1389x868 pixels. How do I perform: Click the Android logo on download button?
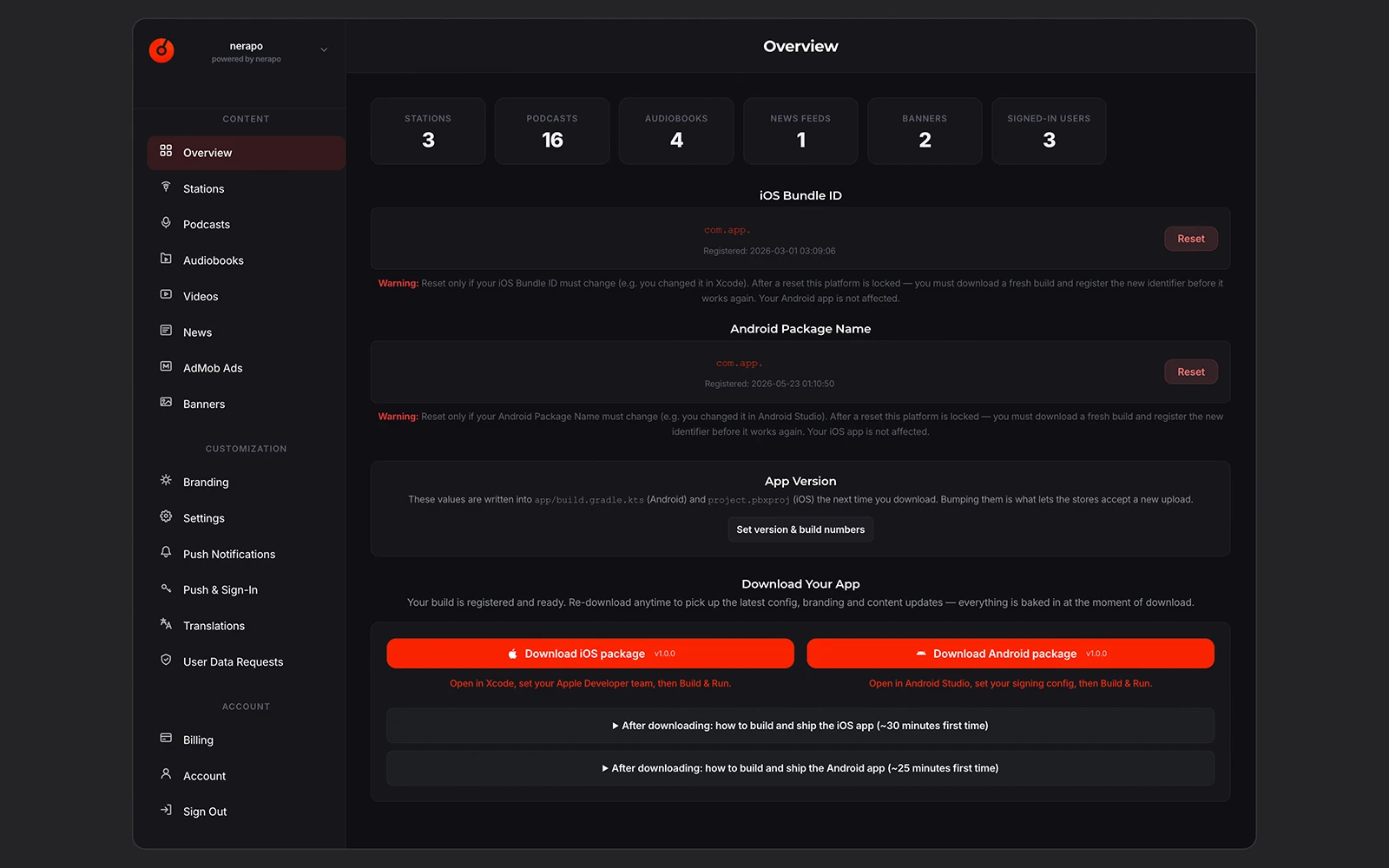[921, 654]
